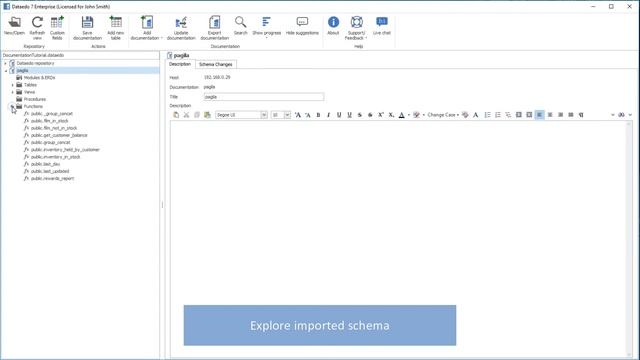
Task: Click the Add documentation ribbon icon
Action: point(147,23)
